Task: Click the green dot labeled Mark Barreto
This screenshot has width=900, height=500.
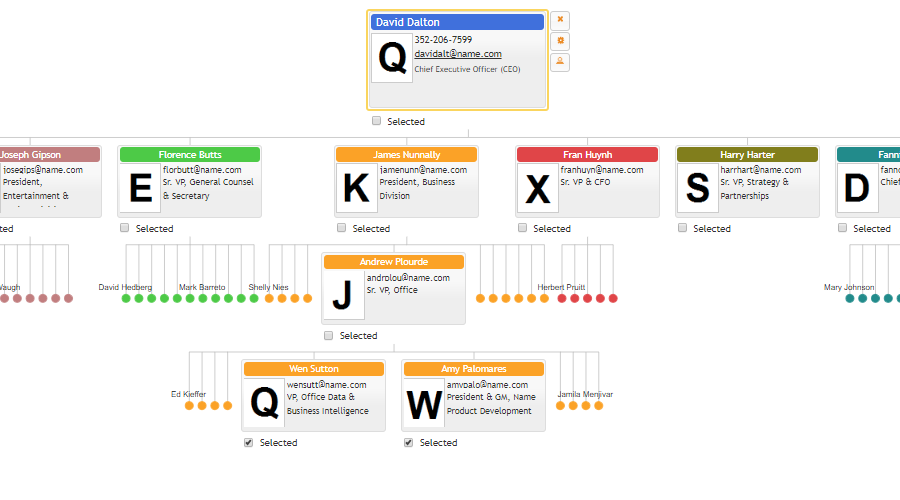Action: (203, 299)
